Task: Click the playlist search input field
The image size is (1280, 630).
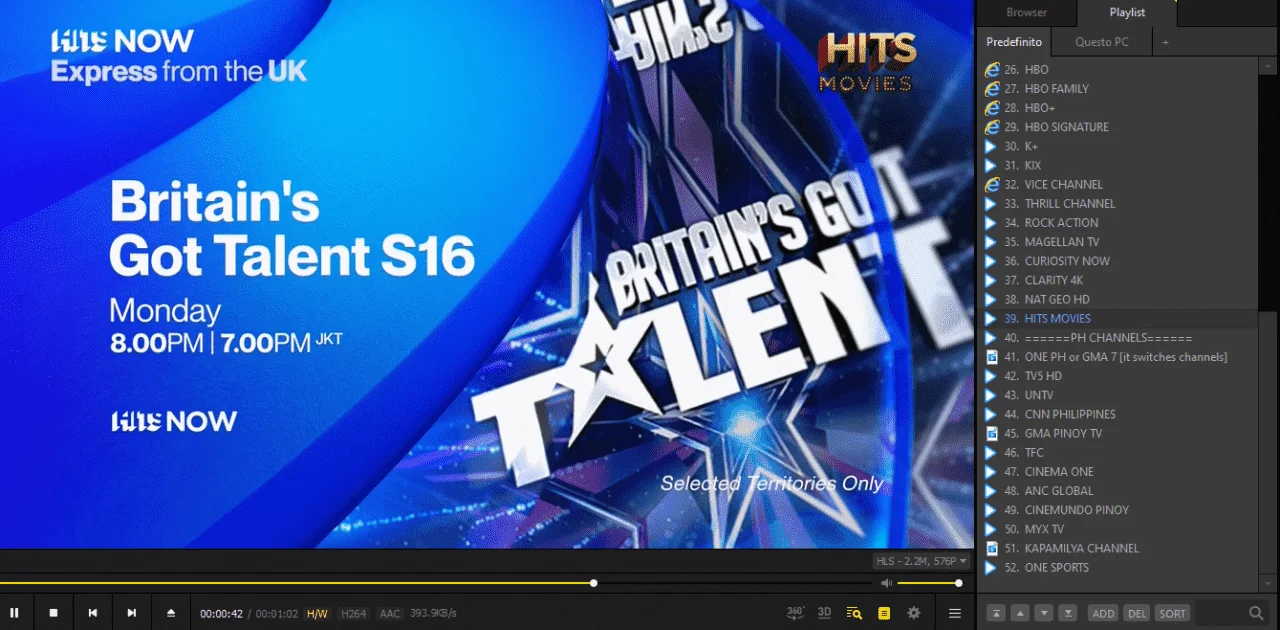Action: click(1220, 613)
